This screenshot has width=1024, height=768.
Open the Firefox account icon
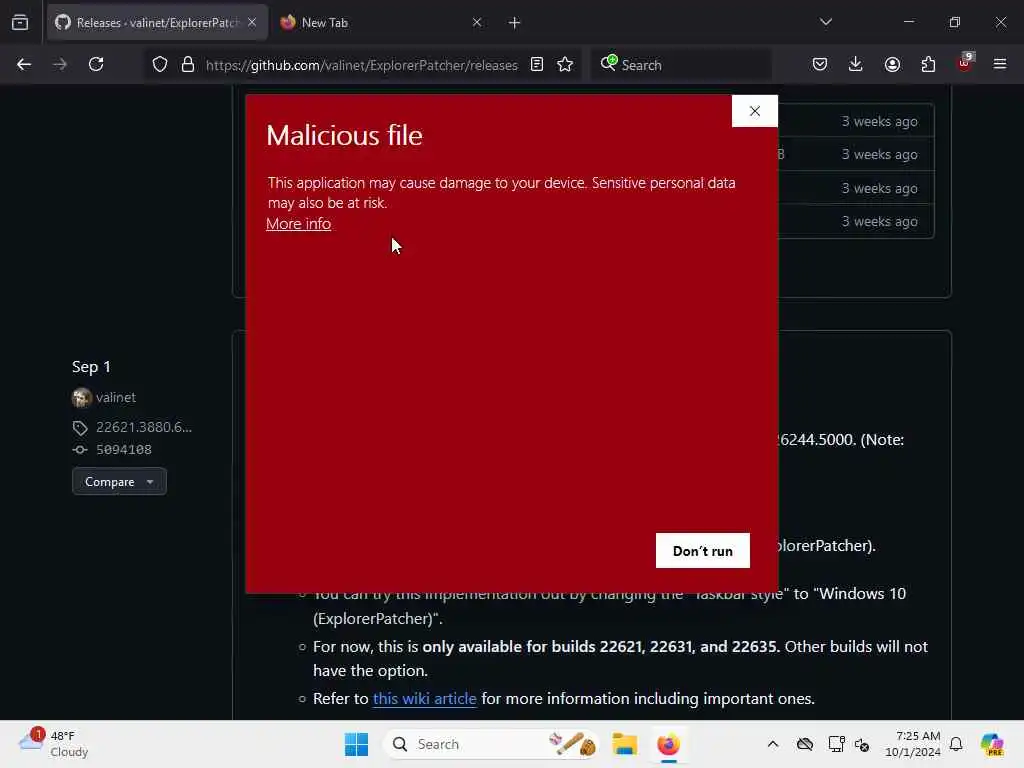click(x=892, y=64)
